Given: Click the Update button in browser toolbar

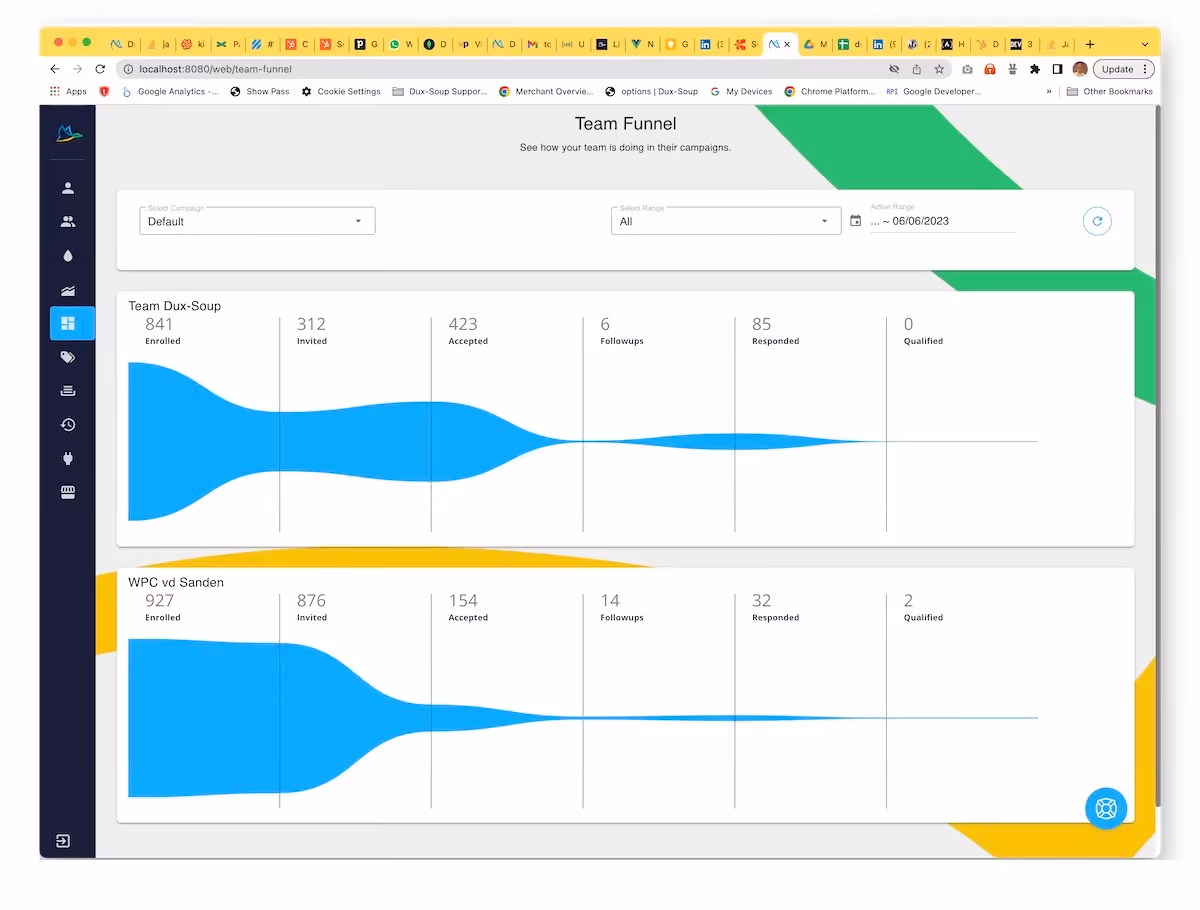Looking at the screenshot, I should coord(1117,69).
